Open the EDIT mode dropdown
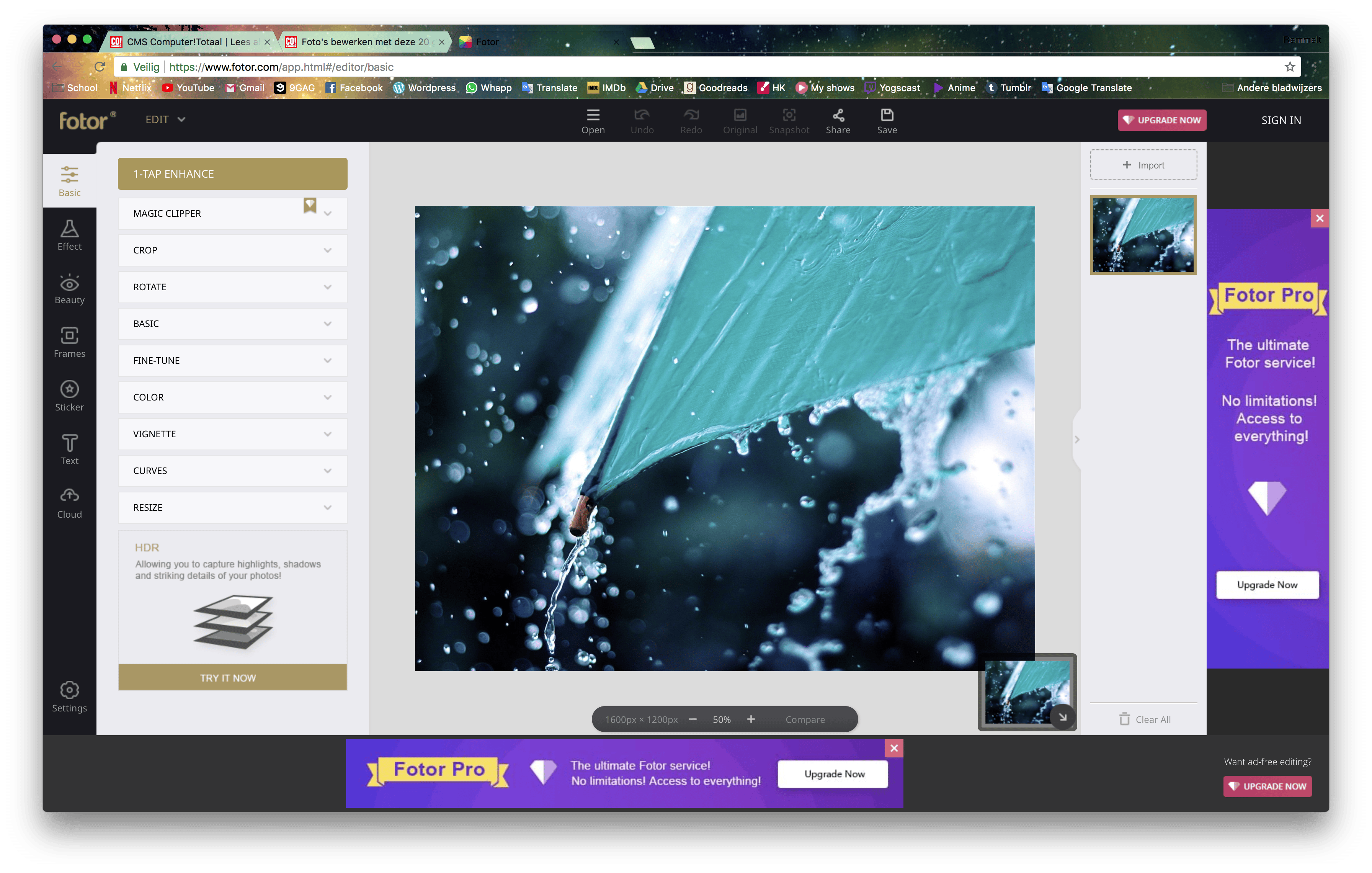 [165, 120]
